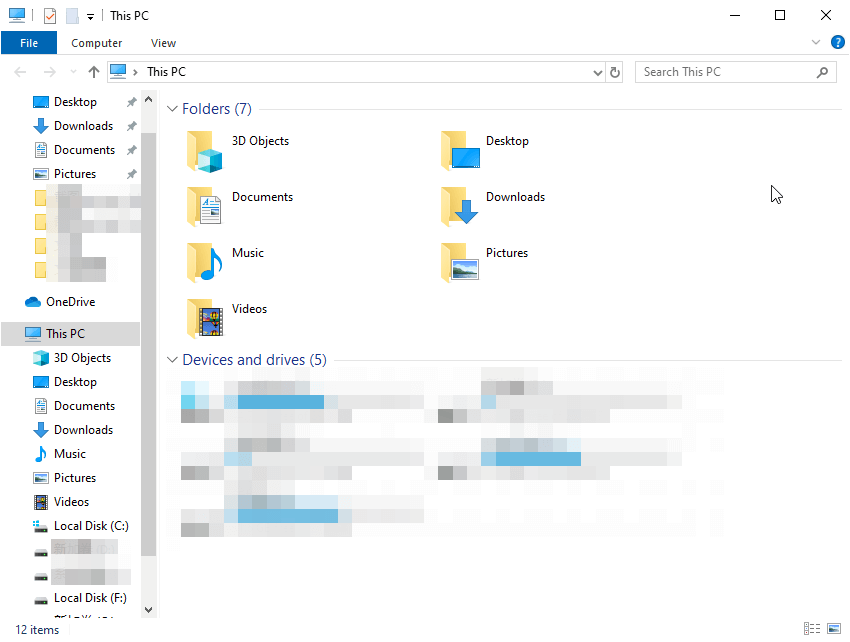Switch to the View ribbon tab
The width and height of the screenshot is (850, 642).
coord(163,42)
